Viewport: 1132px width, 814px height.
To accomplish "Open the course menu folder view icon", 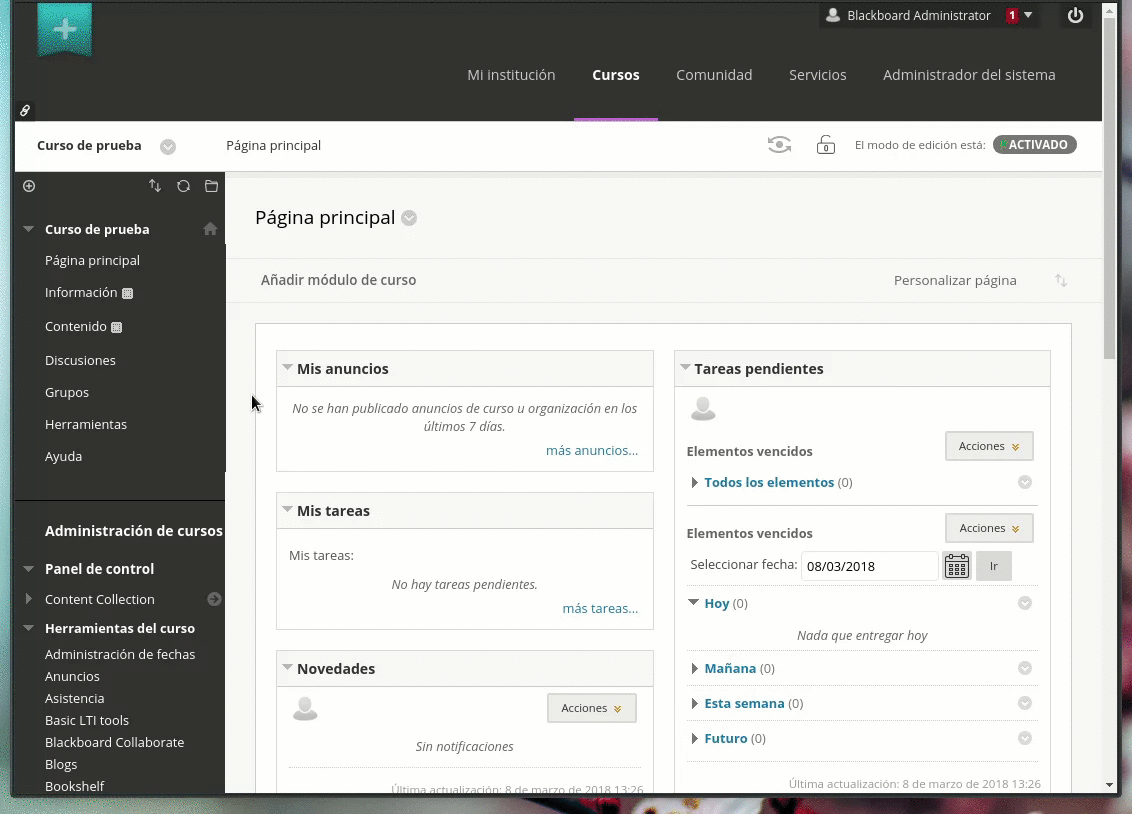I will pyautogui.click(x=211, y=186).
